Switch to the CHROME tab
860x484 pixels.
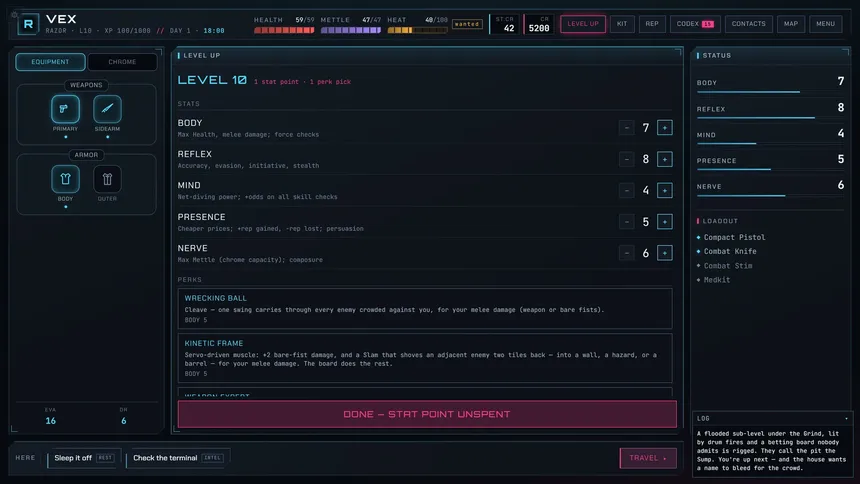122,62
